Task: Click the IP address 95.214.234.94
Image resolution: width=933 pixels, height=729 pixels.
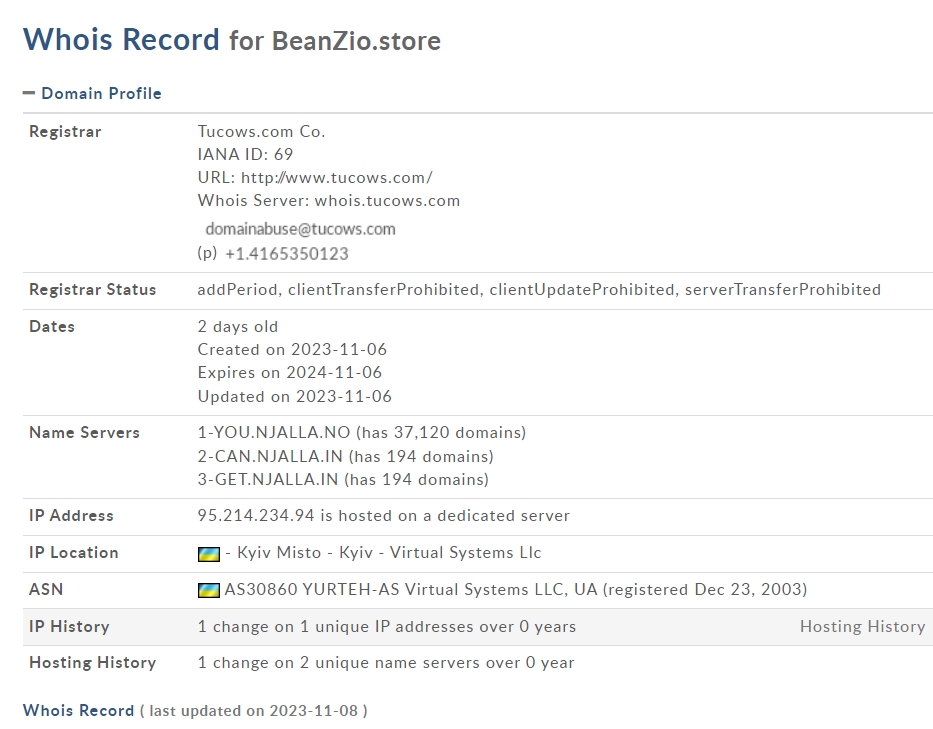Action: click(x=256, y=515)
